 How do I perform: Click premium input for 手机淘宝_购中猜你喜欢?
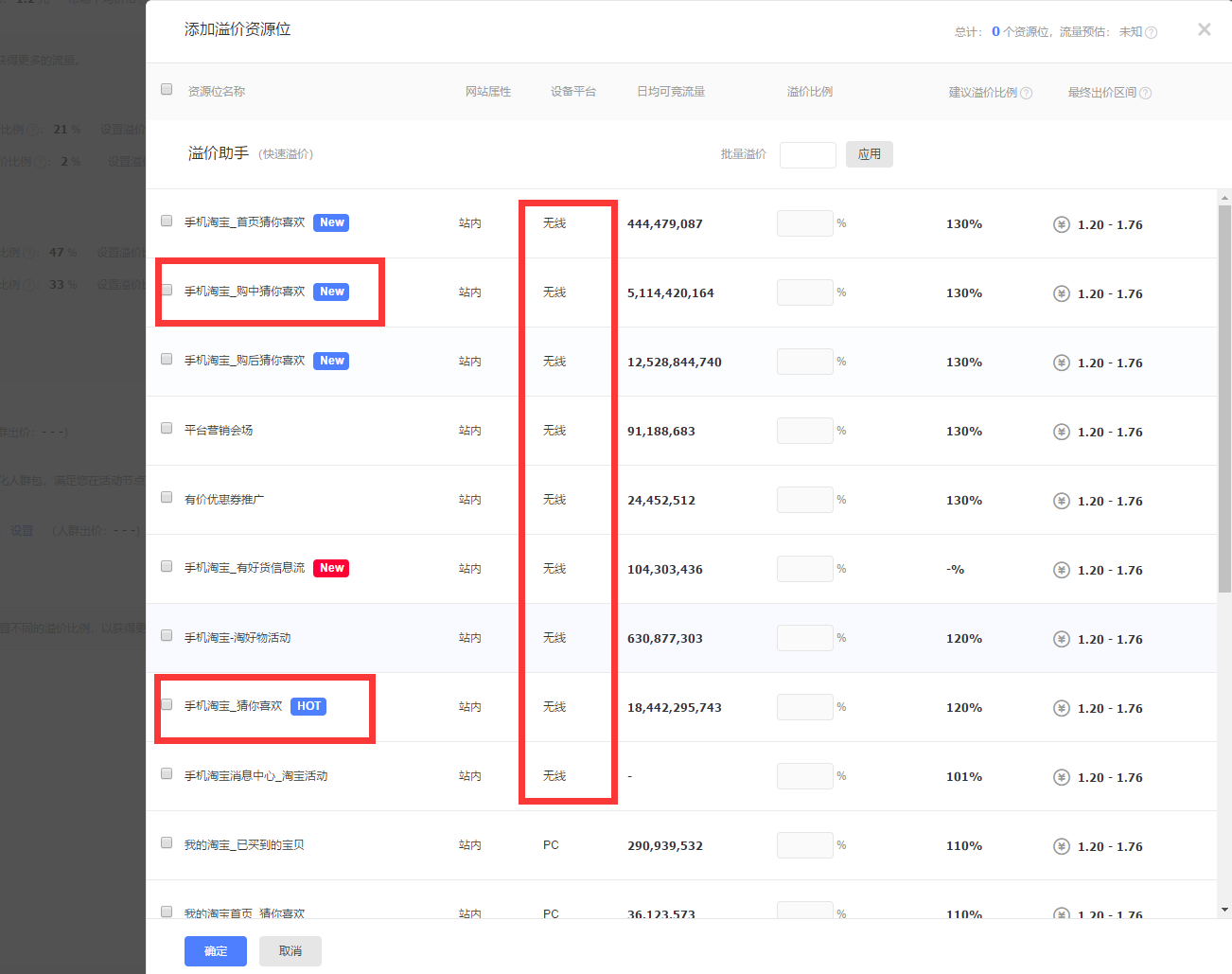[x=805, y=292]
